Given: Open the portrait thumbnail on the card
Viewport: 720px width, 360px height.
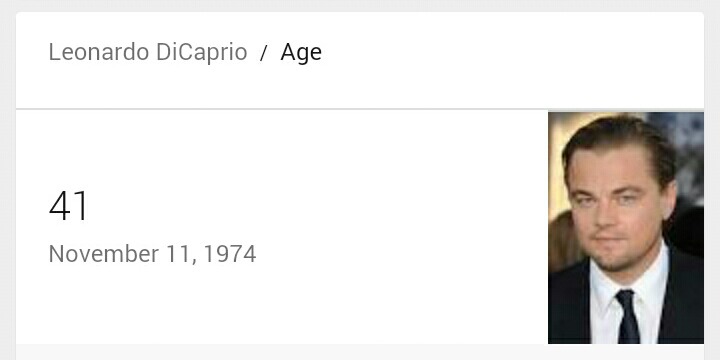Looking at the screenshot, I should tap(626, 228).
